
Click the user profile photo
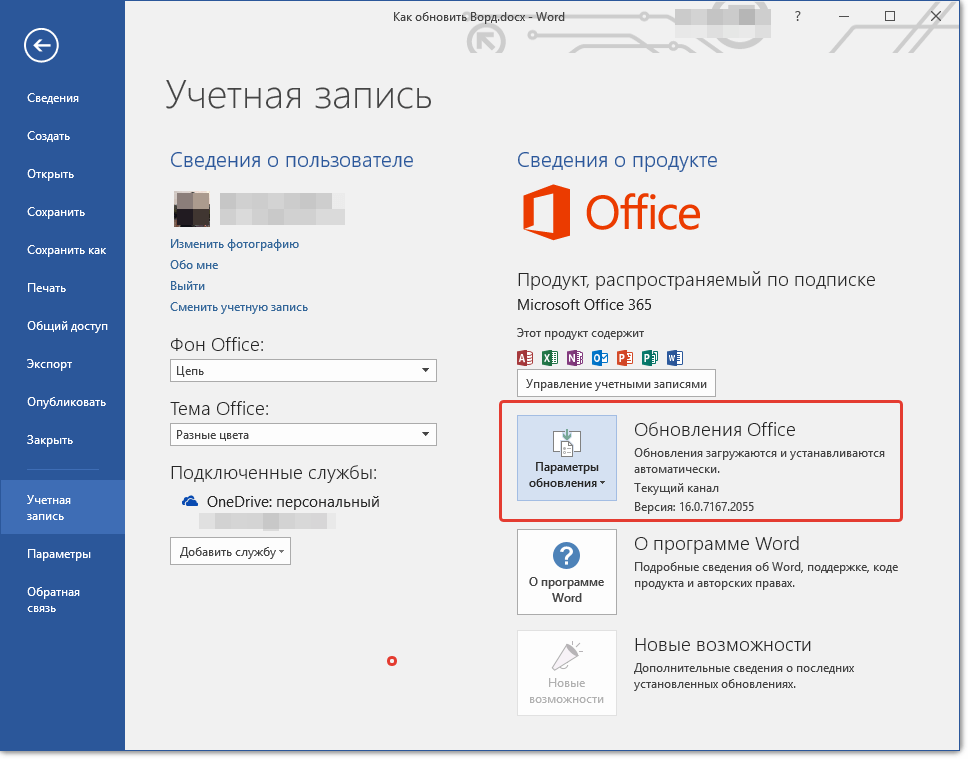pos(191,209)
